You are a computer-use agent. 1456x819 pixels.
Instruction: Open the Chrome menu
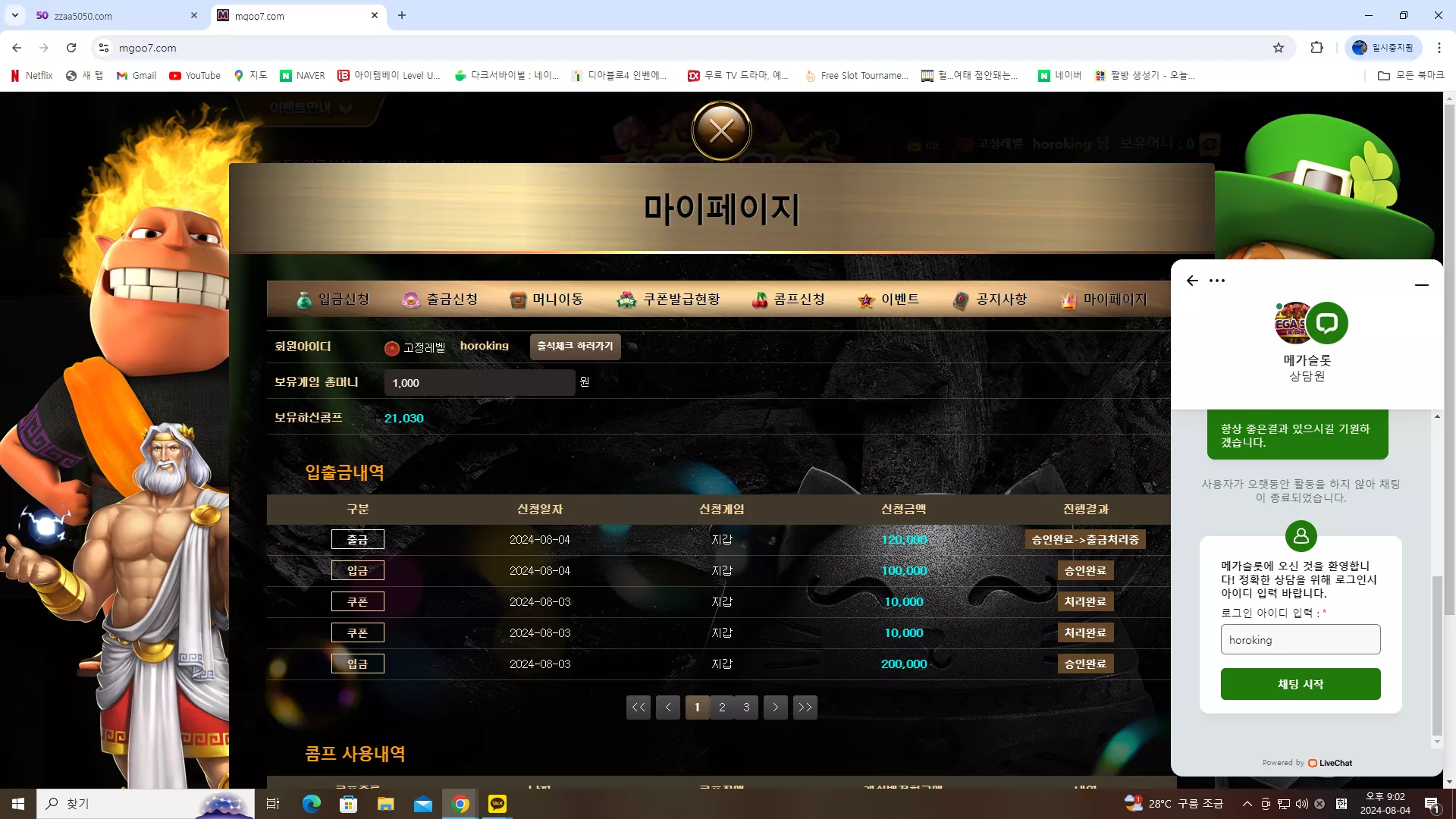point(1439,48)
